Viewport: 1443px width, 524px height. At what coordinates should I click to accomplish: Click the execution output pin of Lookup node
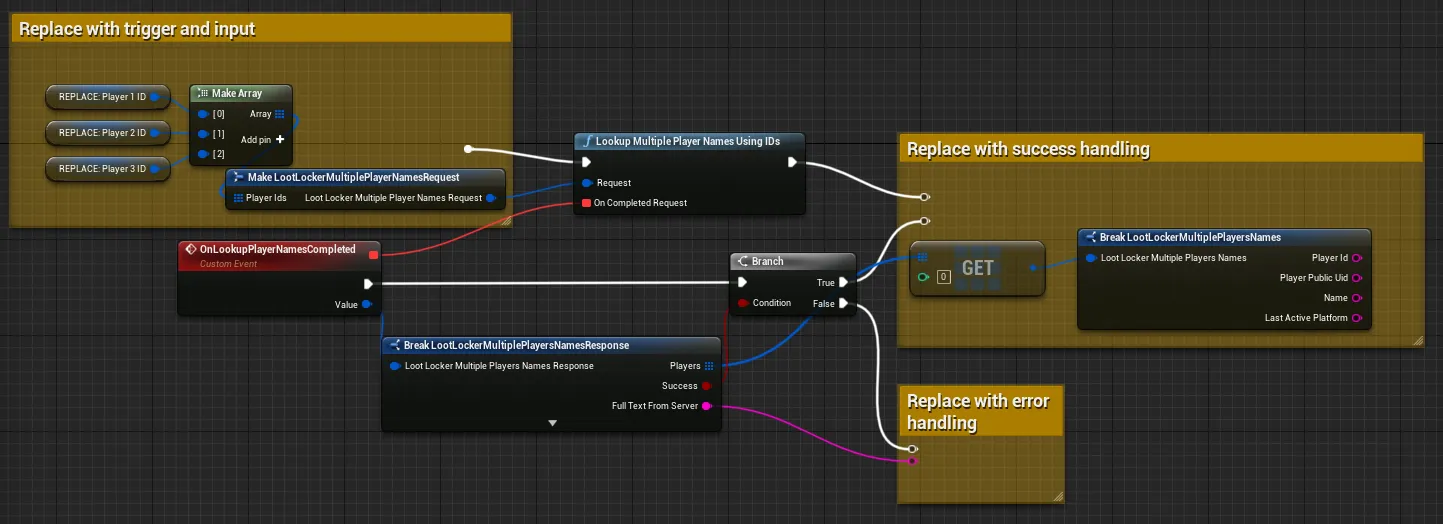coord(792,162)
